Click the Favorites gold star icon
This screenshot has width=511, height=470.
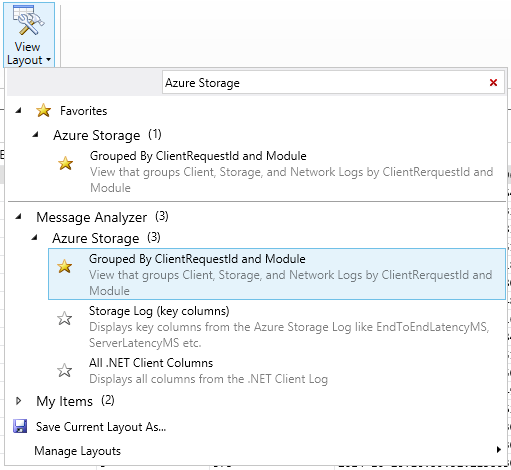(x=44, y=110)
